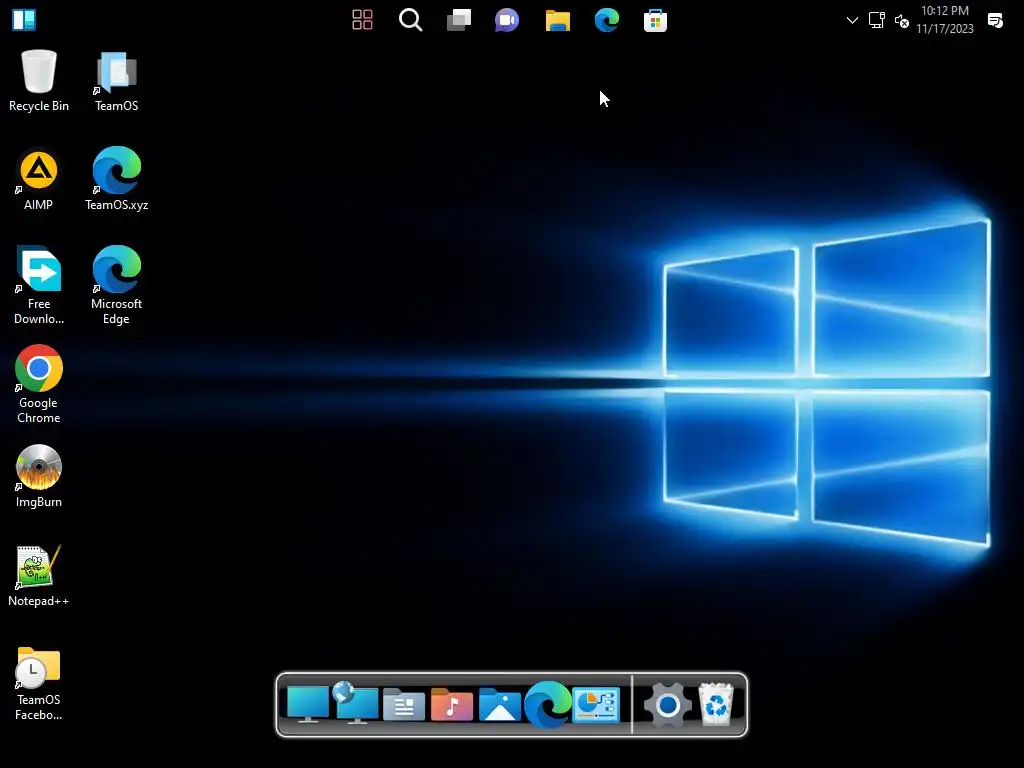1024x768 pixels.
Task: Open Task View in the taskbar
Action: click(x=459, y=20)
